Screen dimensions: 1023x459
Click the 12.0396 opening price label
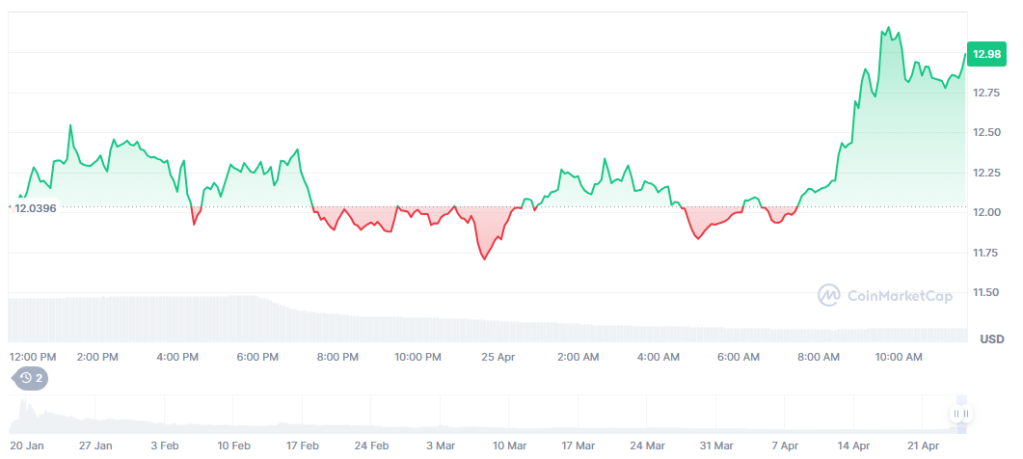click(35, 208)
